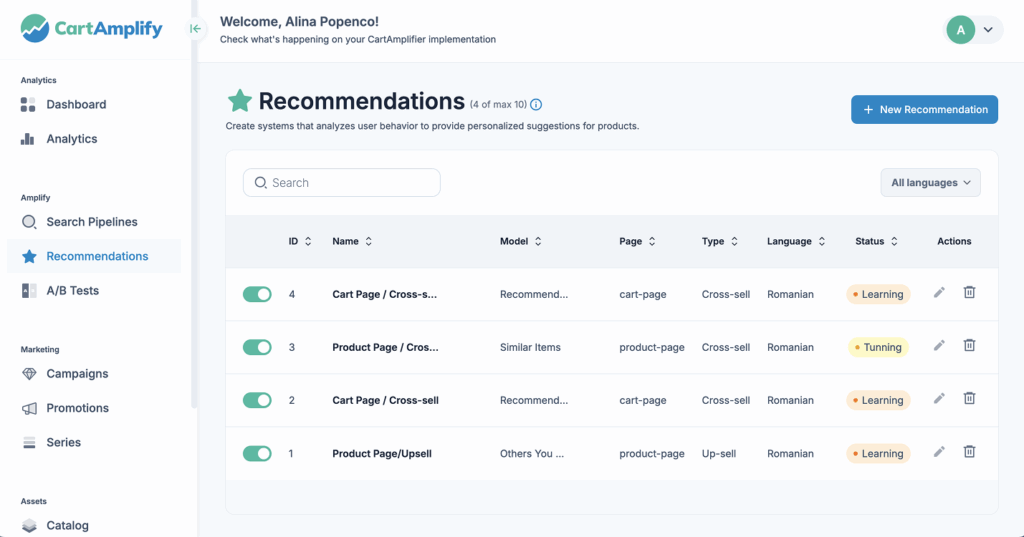
Task: Click the user avatar A icon
Action: tap(961, 30)
